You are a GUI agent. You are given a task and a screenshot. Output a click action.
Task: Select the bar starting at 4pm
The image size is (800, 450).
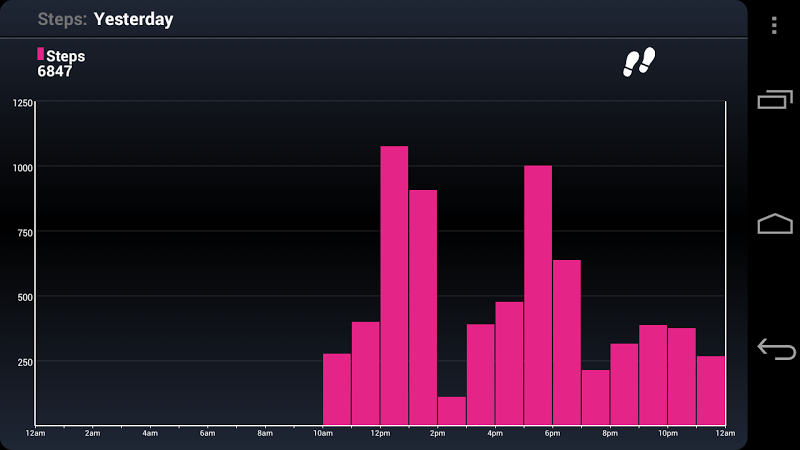pyautogui.click(x=480, y=374)
